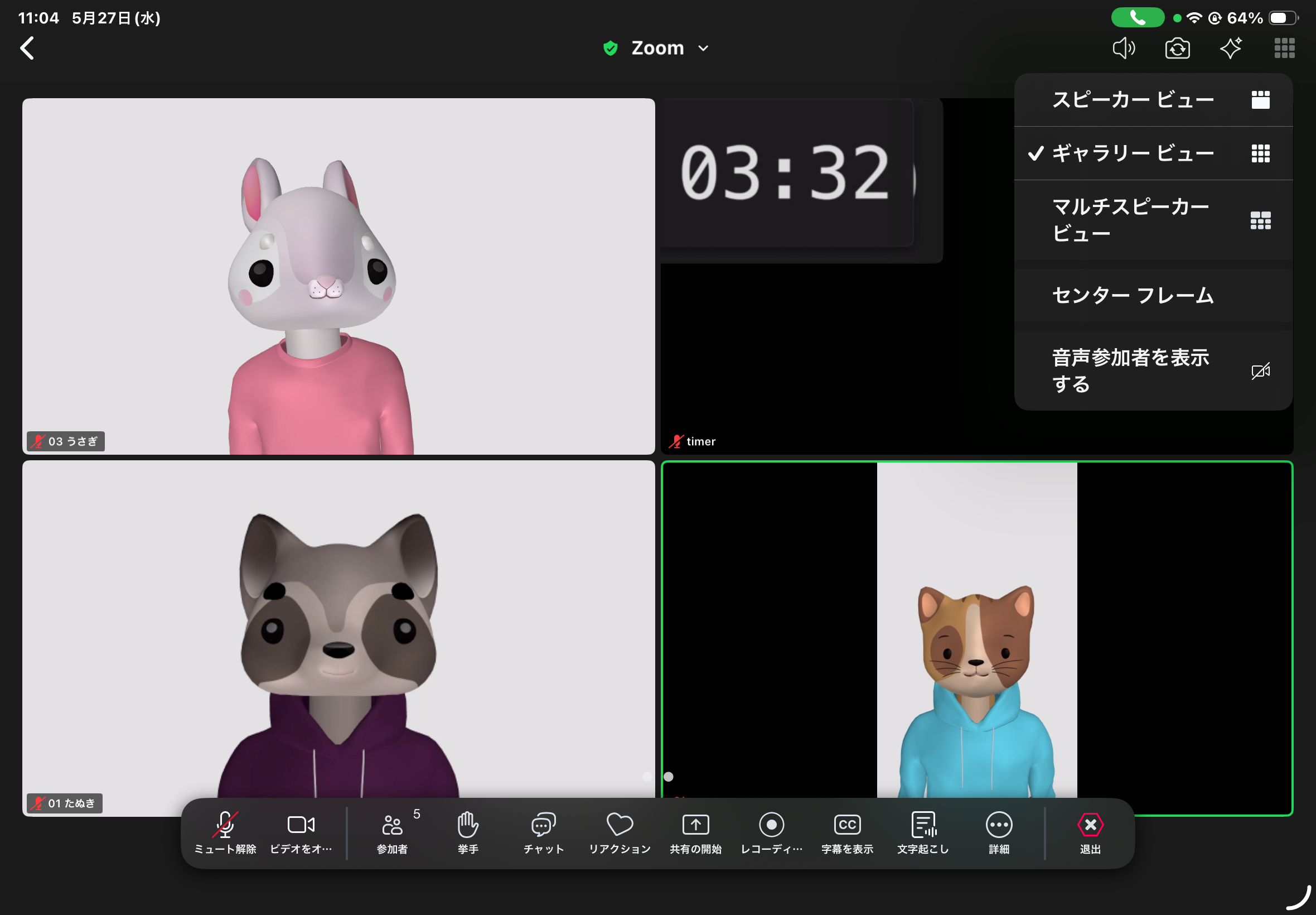
Task: Toggle 音声参加者を表示する option
Action: click(x=1153, y=370)
